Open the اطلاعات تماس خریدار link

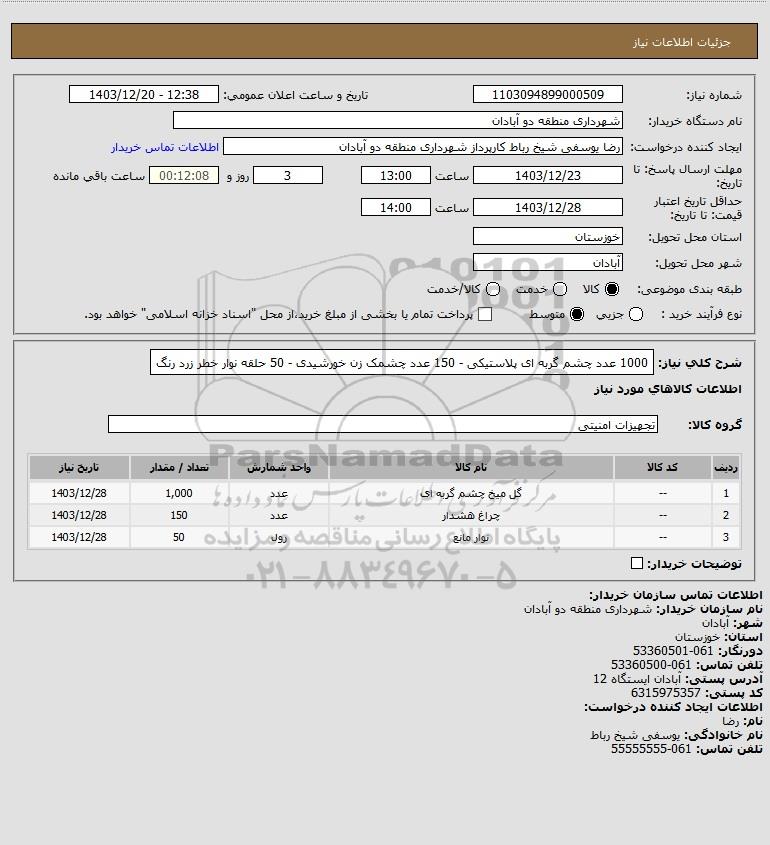pos(165,147)
